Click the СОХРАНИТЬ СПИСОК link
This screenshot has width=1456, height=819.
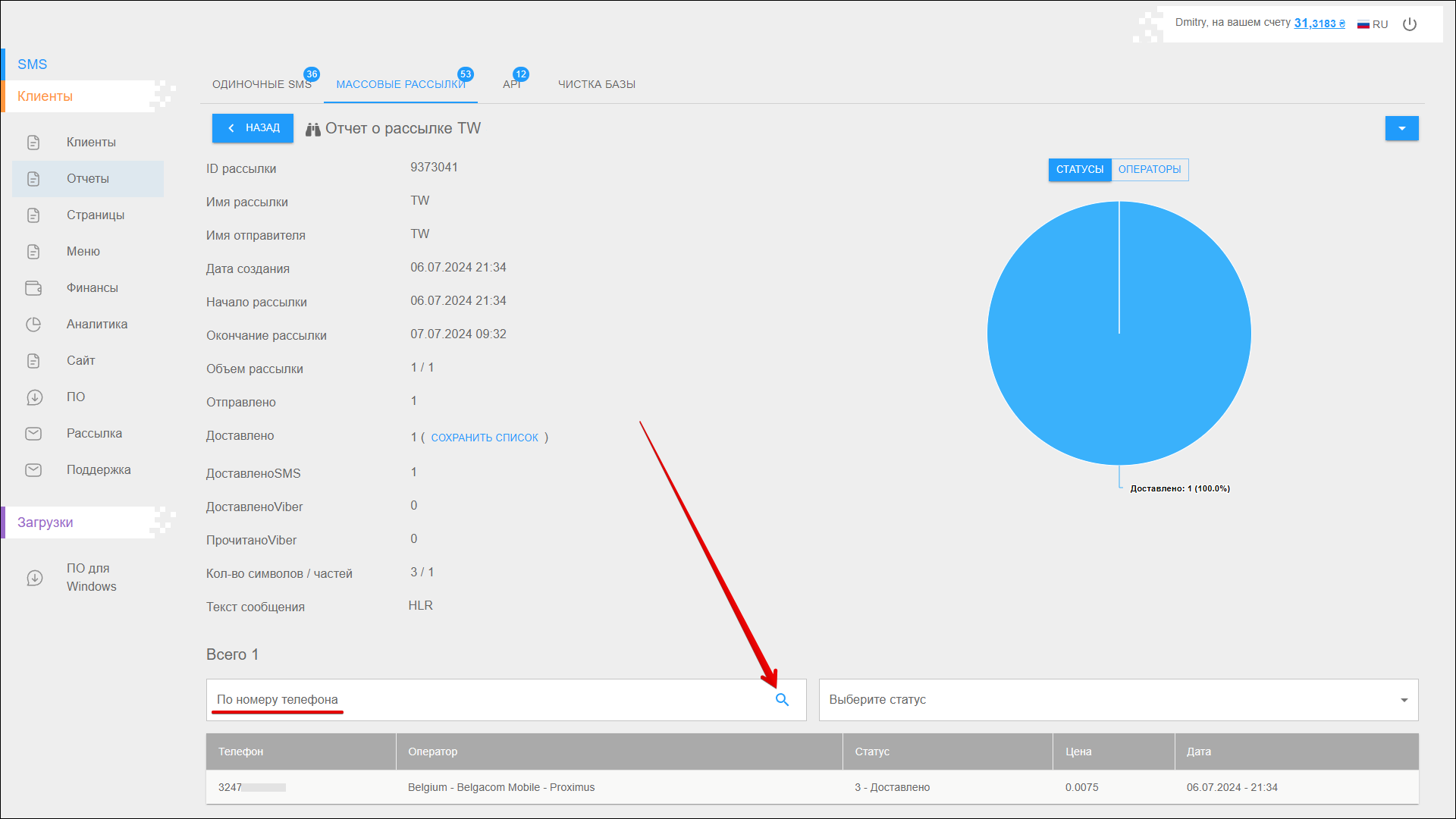[485, 438]
